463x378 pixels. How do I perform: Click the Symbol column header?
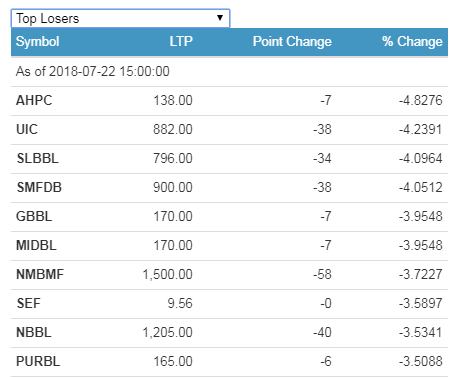[x=37, y=42]
